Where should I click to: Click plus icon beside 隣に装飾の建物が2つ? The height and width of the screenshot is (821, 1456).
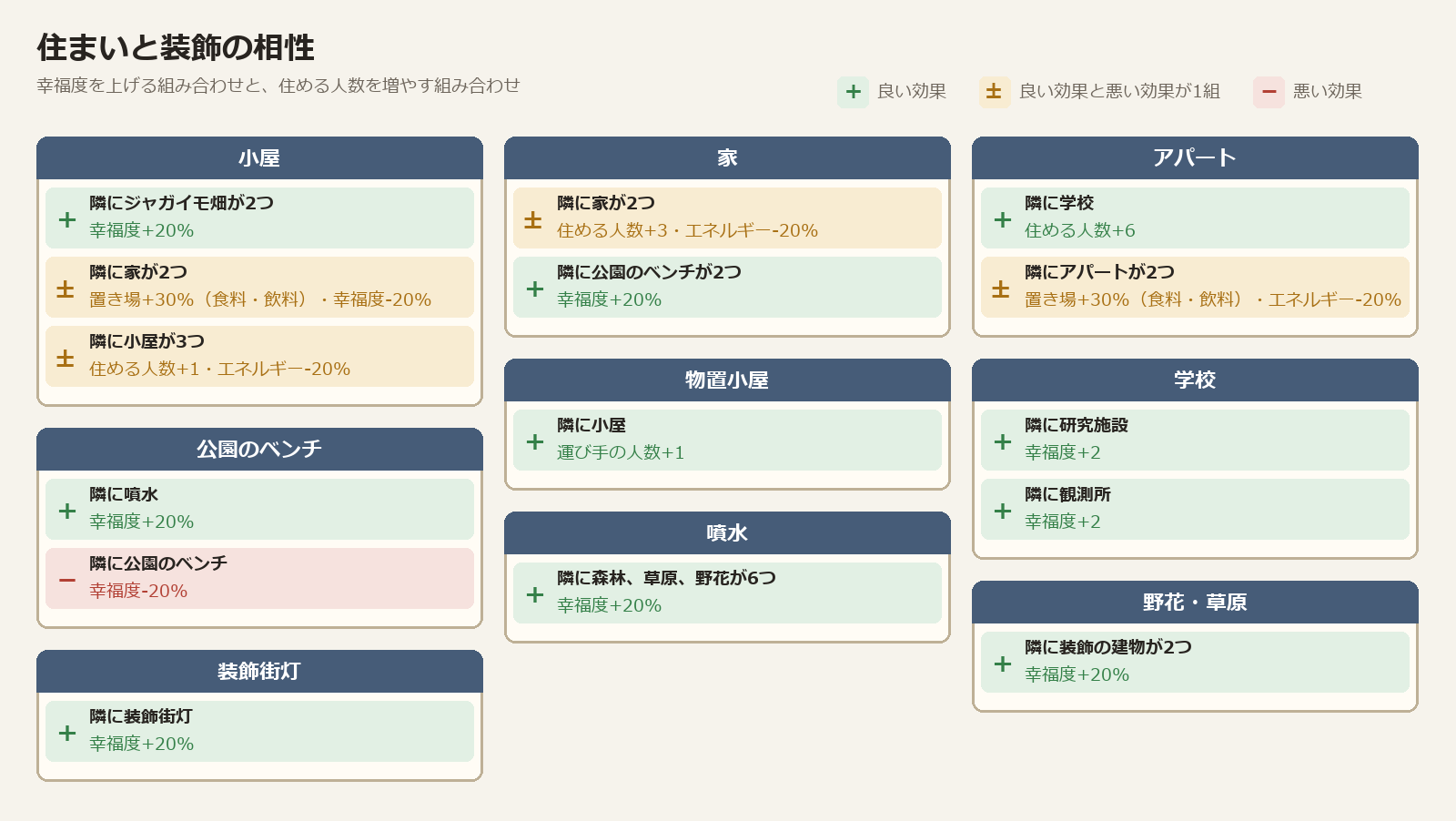pos(1003,664)
